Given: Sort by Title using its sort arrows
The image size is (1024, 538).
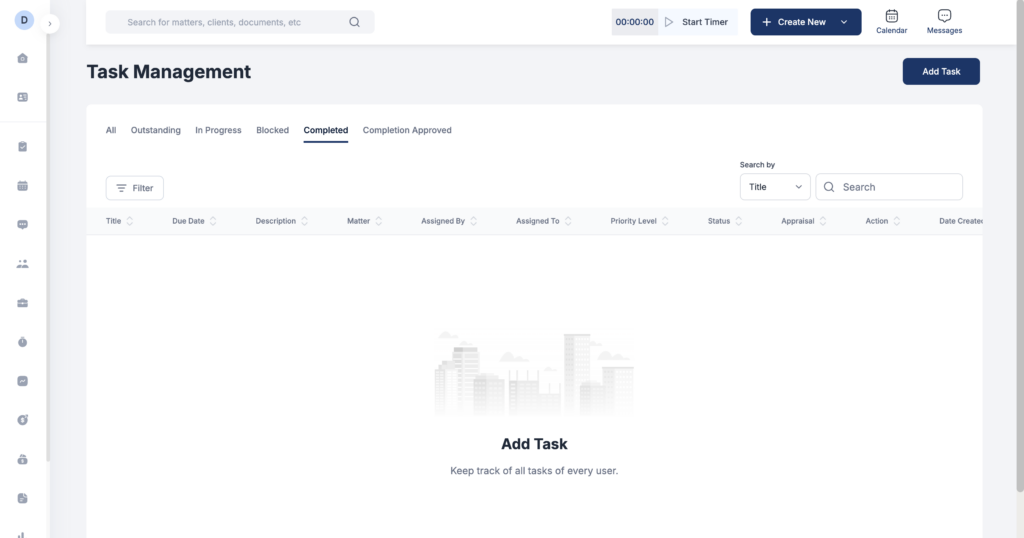Looking at the screenshot, I should point(129,221).
